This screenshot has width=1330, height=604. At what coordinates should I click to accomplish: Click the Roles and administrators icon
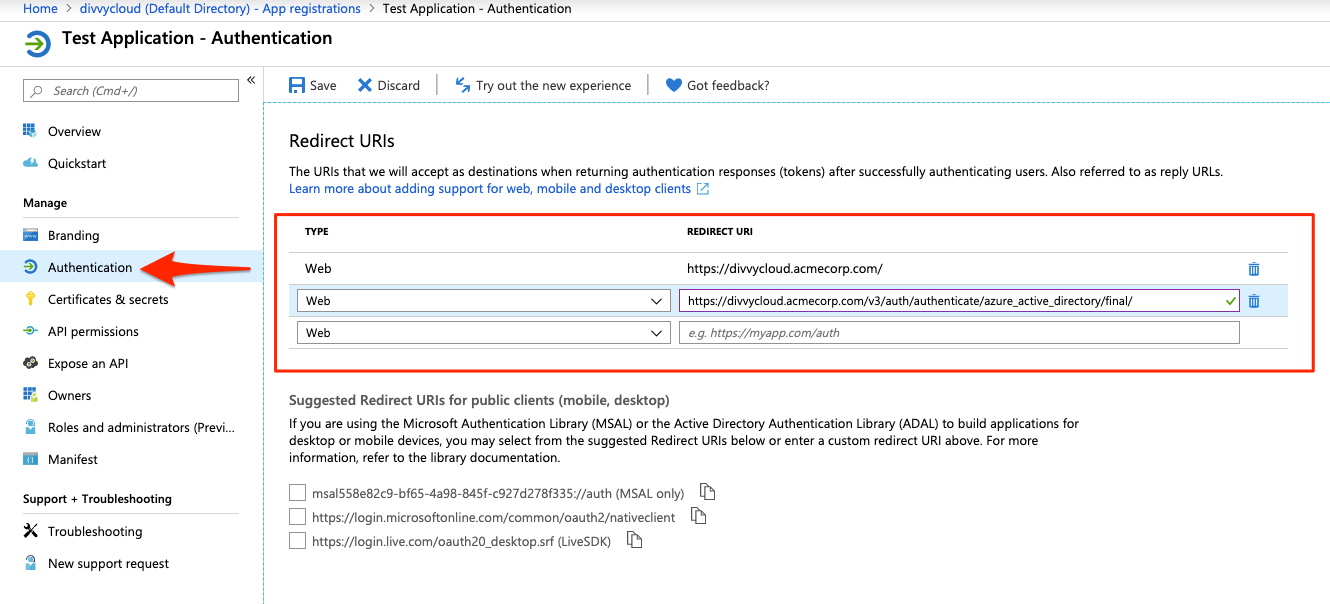[x=30, y=427]
